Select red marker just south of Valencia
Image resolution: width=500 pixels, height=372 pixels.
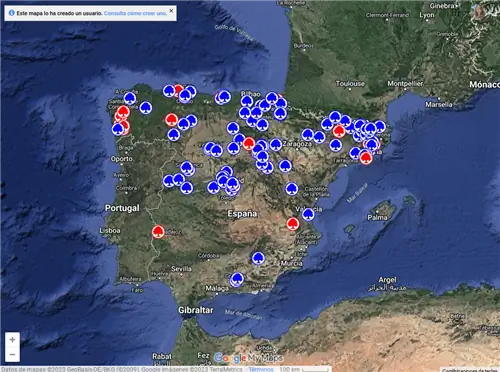(293, 224)
